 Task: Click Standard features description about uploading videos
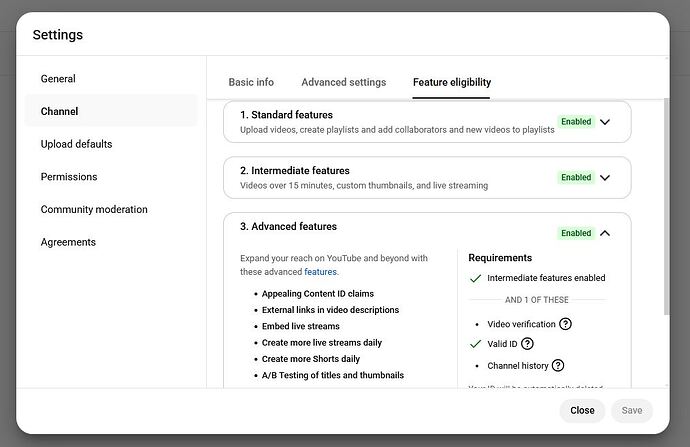(397, 130)
